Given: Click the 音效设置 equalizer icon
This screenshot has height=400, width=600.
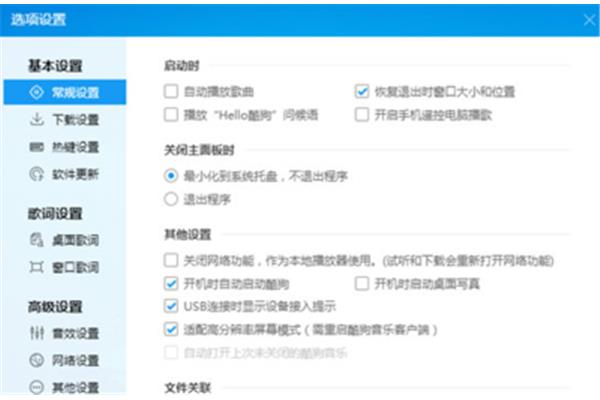Looking at the screenshot, I should (x=37, y=333).
